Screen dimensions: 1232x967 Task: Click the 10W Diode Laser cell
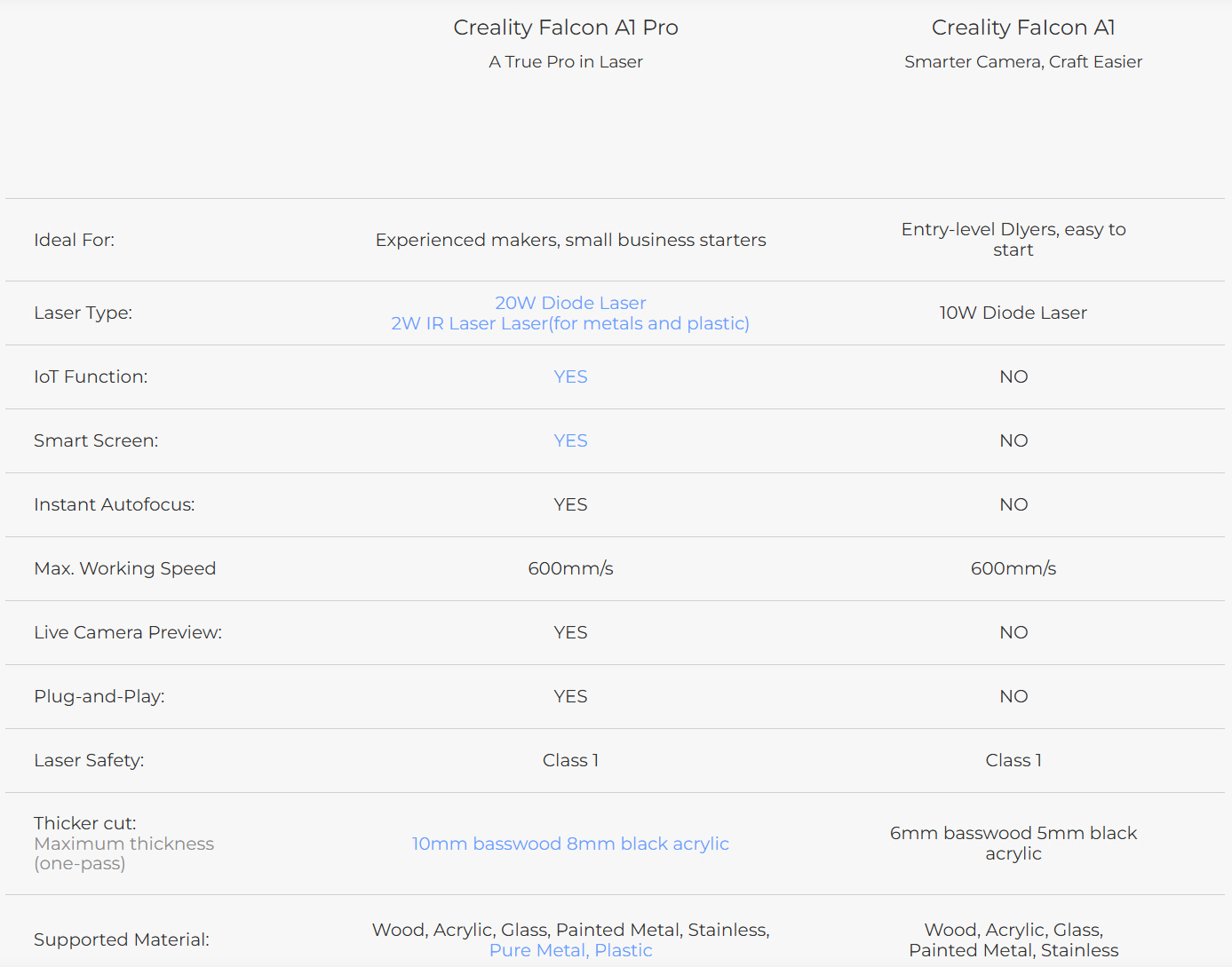point(1013,313)
